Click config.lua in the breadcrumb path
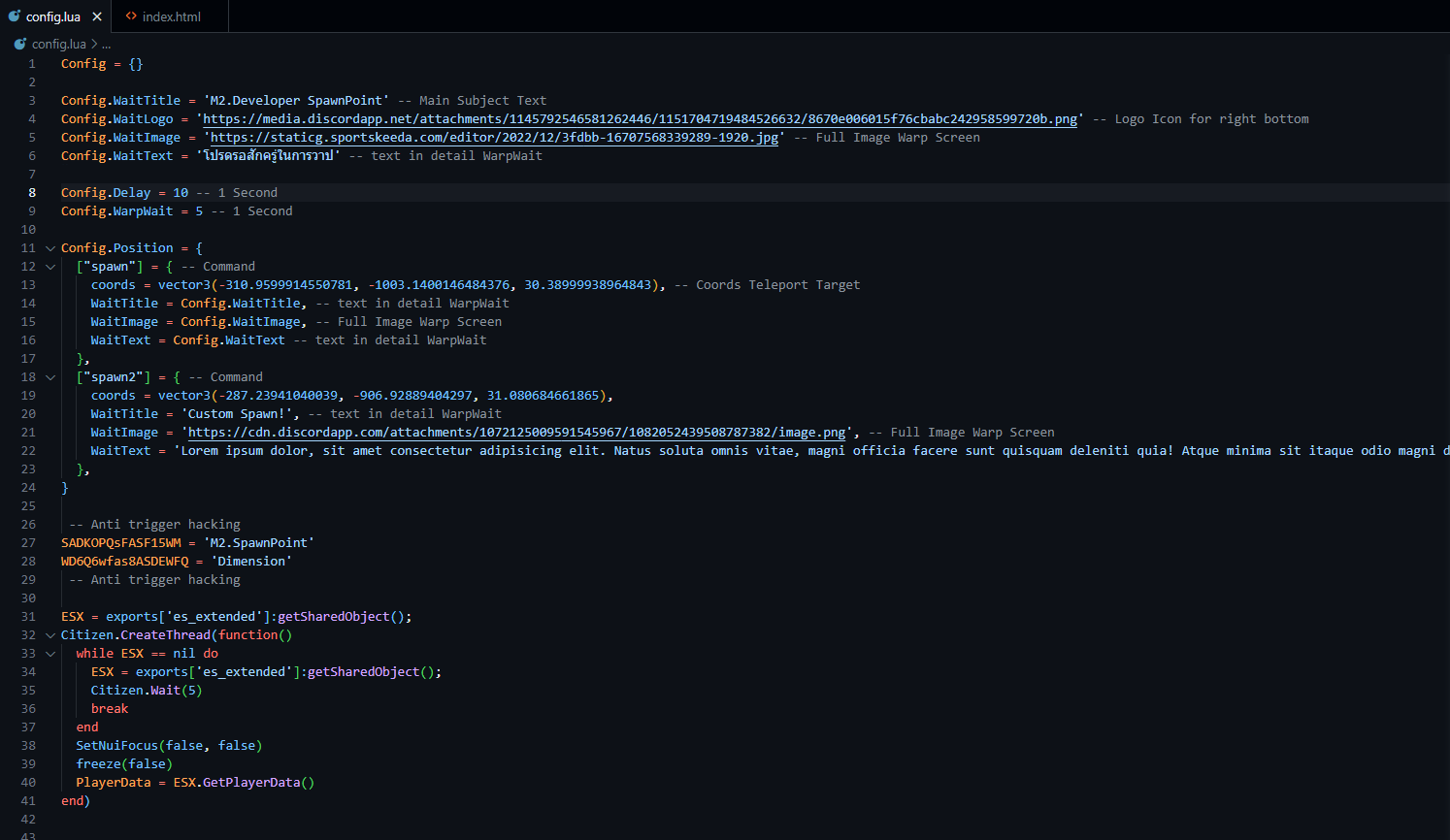 click(x=58, y=44)
